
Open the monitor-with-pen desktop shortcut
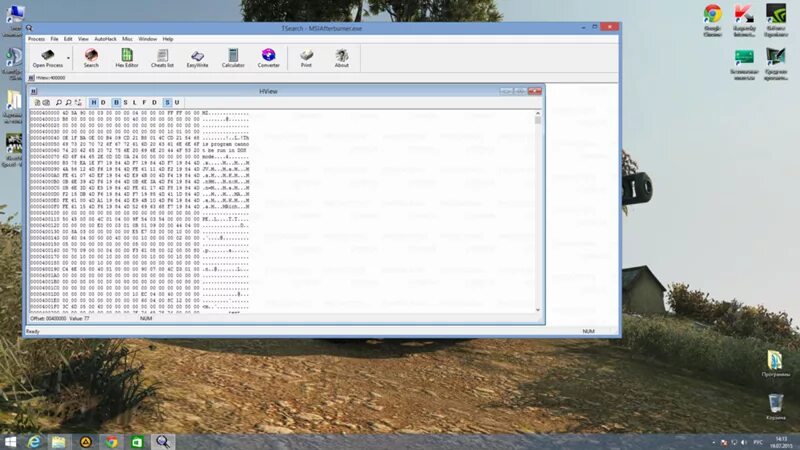776,64
